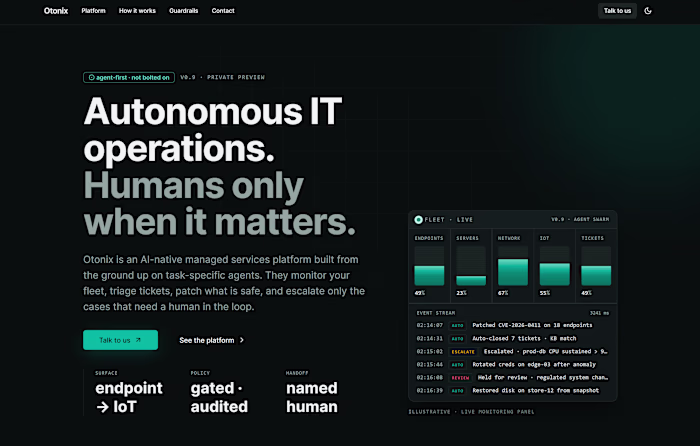This screenshot has height=446, width=700.
Task: Select Contact in the top navigation
Action: [223, 11]
